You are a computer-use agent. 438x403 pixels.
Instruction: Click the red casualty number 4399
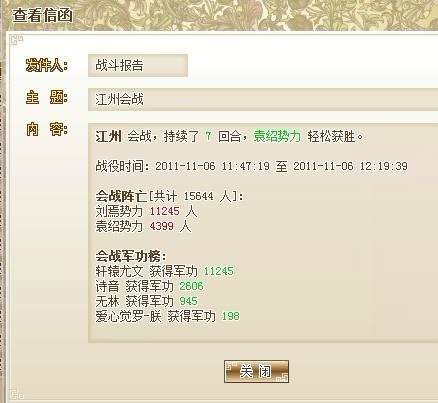[162, 226]
